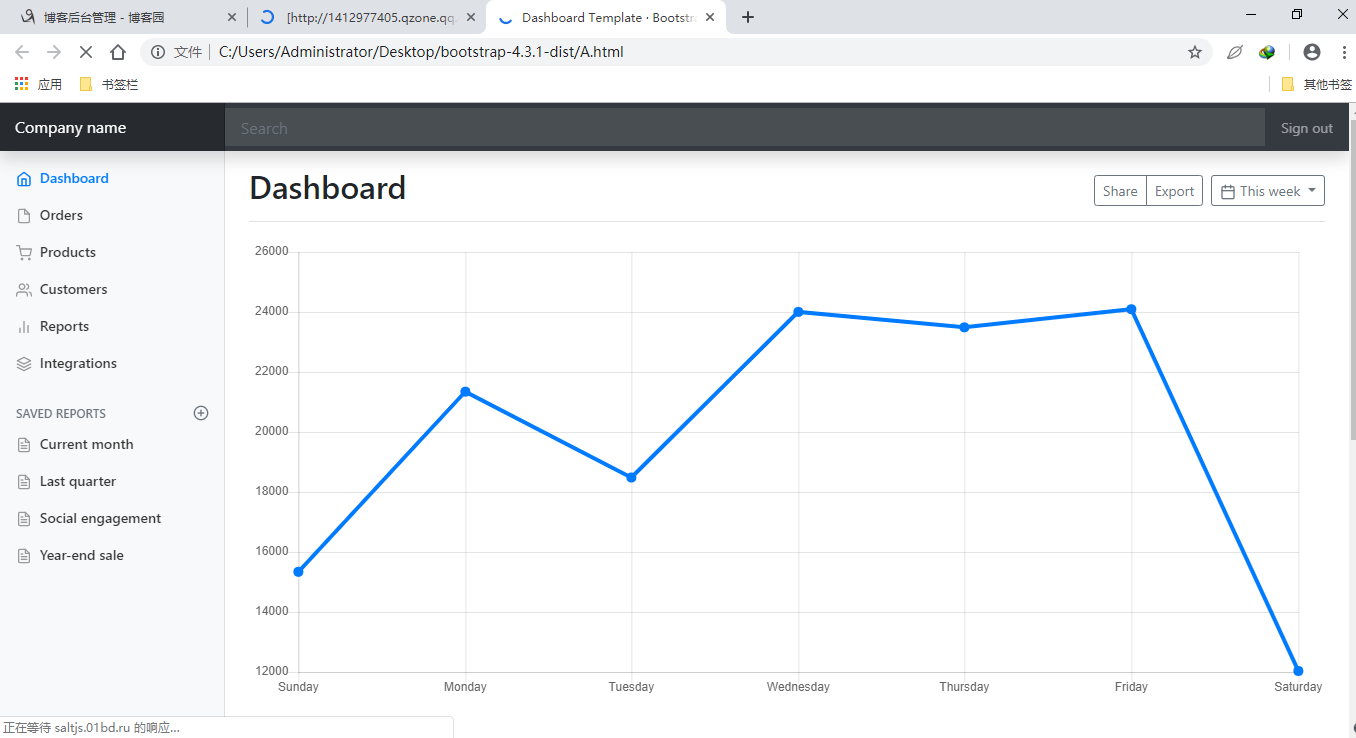Open the 书签栏 bookmarks folder
This screenshot has width=1356, height=738.
108,85
